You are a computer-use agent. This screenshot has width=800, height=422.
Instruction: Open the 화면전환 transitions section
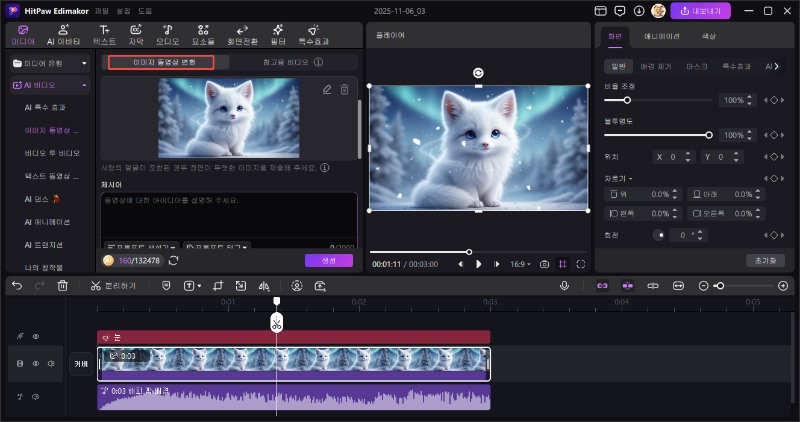(242, 35)
